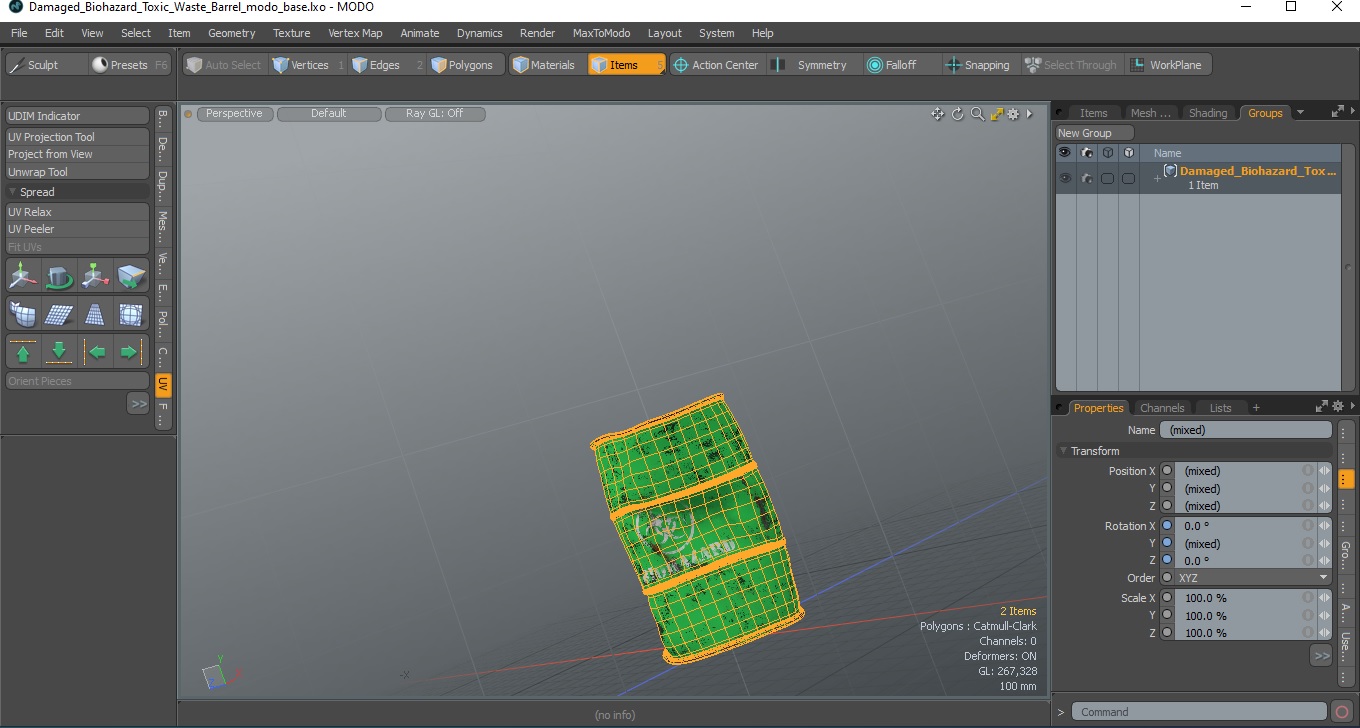This screenshot has width=1360, height=728.
Task: Select the UV Rotate tool icon
Action: (x=60, y=276)
